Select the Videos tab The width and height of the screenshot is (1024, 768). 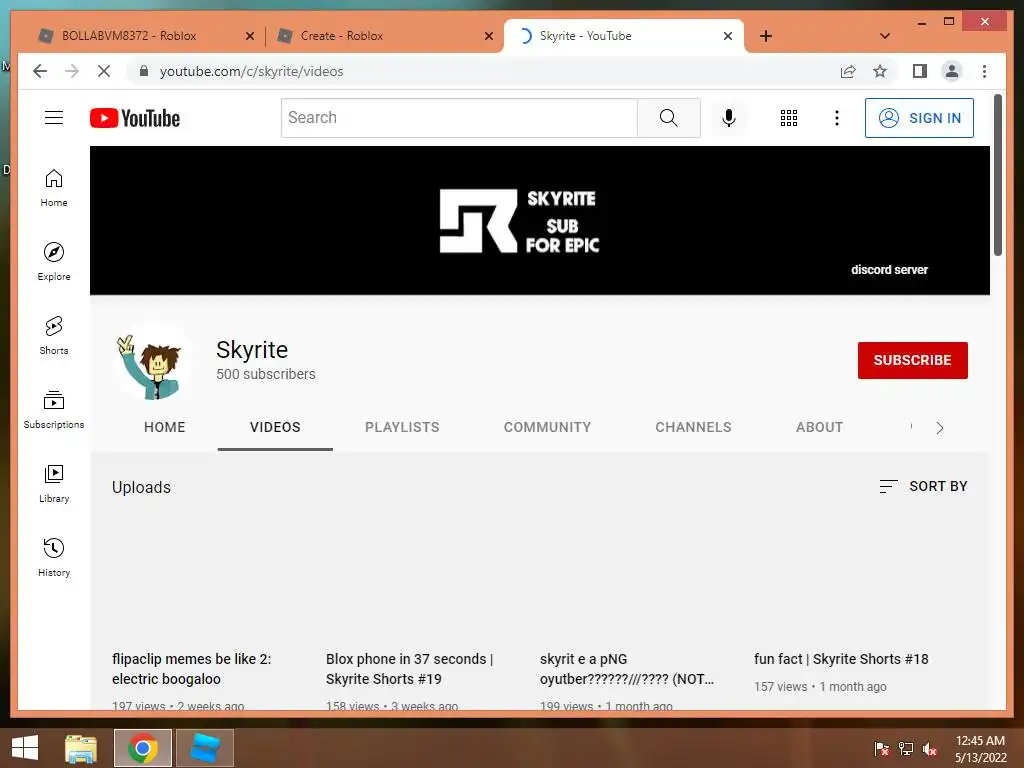pyautogui.click(x=275, y=427)
